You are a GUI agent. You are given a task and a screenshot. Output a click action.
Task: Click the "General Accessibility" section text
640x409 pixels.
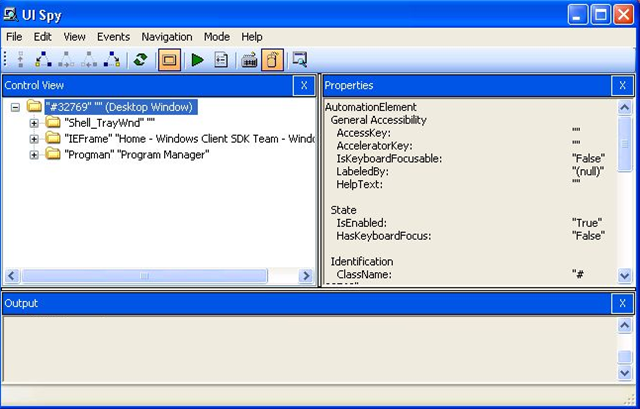click(378, 120)
